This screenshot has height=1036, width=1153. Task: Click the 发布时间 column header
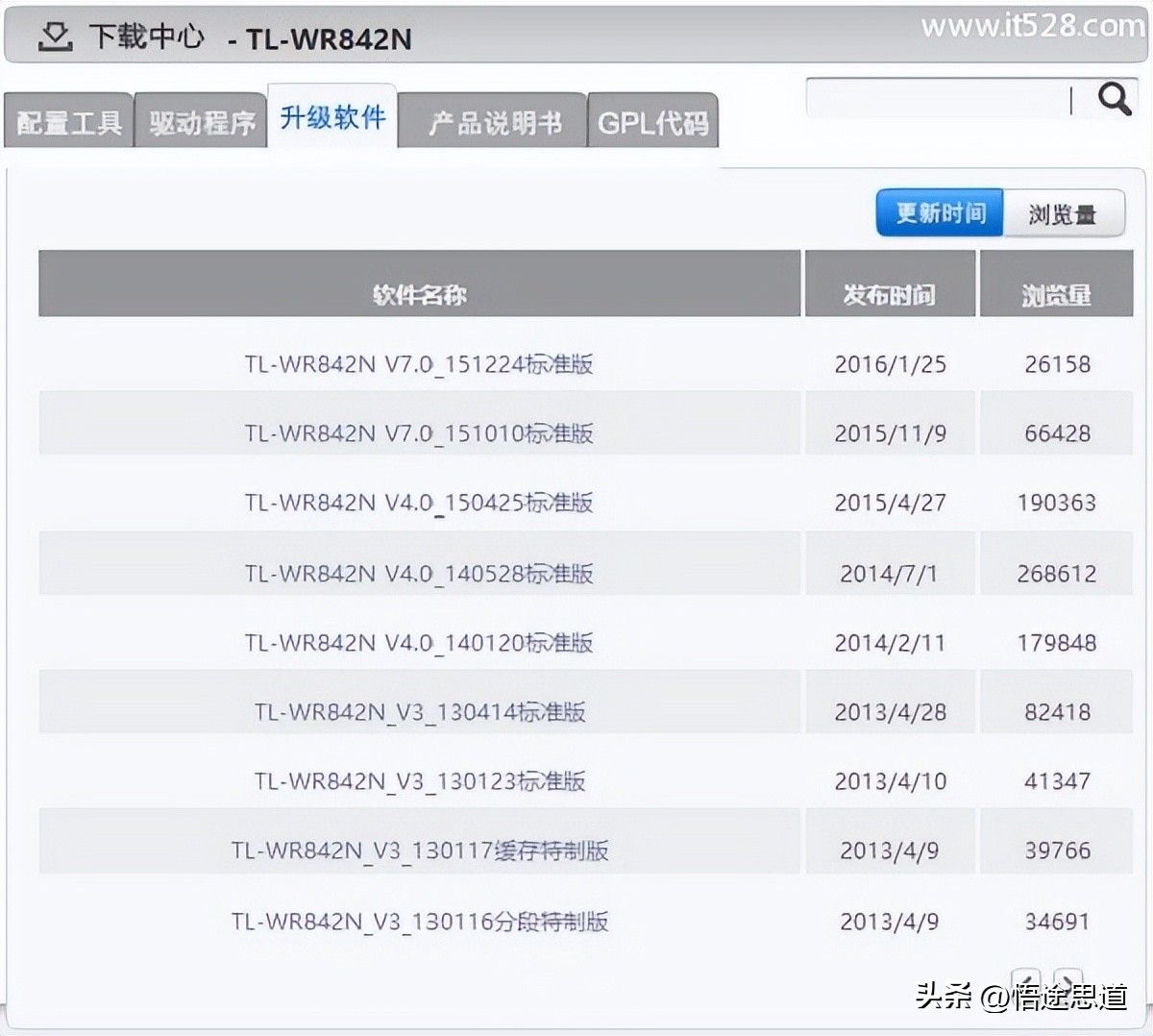pos(890,284)
